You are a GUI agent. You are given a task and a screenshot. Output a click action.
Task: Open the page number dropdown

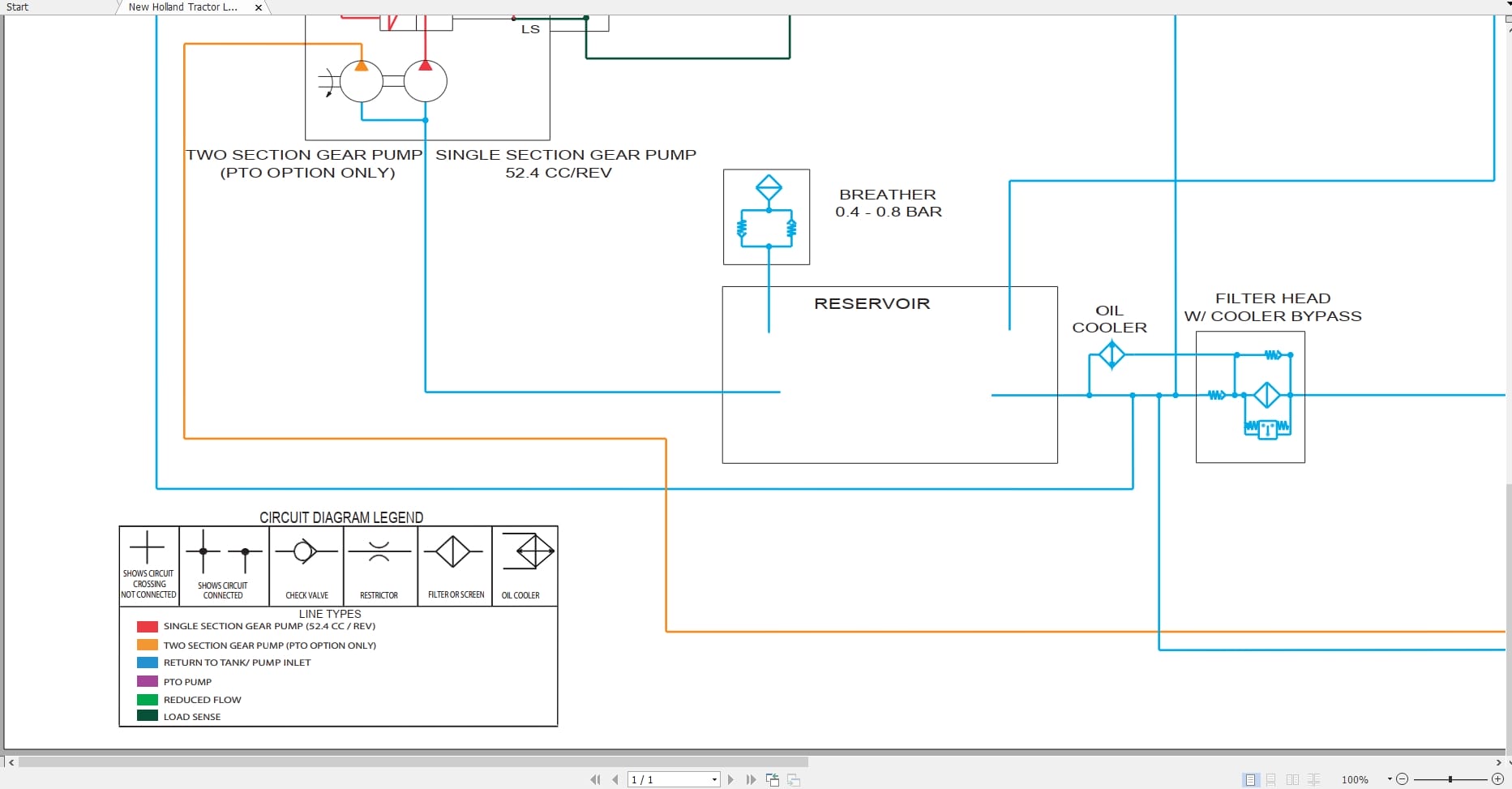pyautogui.click(x=714, y=779)
